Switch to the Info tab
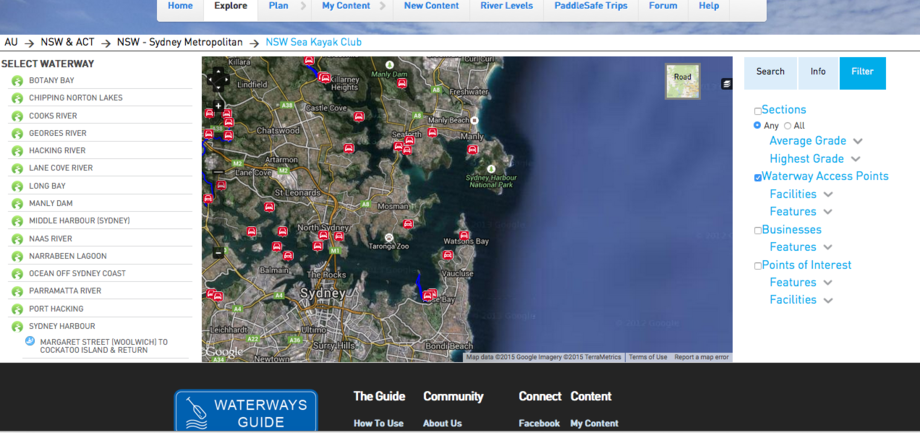Image resolution: width=920 pixels, height=433 pixels. pyautogui.click(x=818, y=73)
